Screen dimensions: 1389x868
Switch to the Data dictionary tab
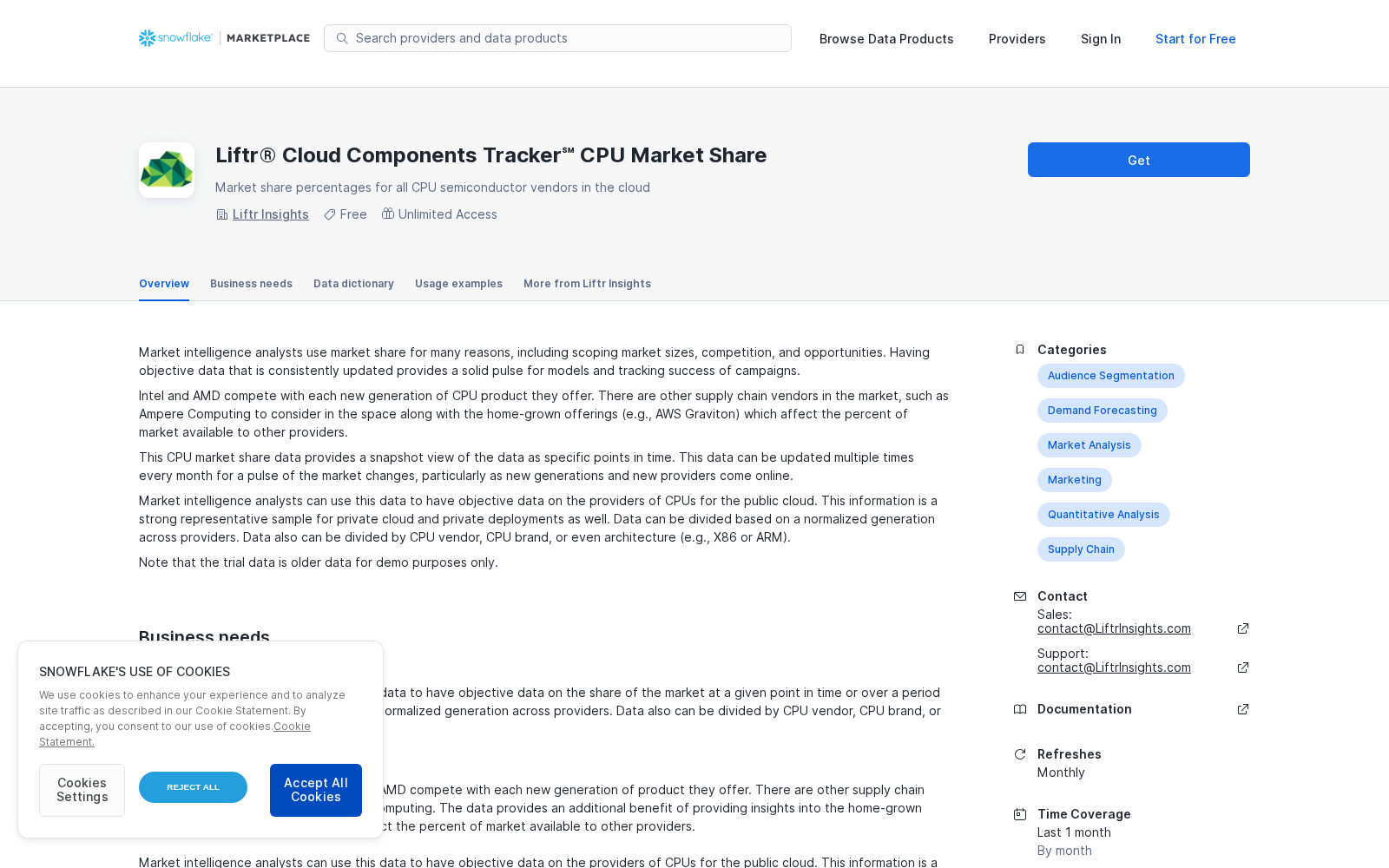(353, 284)
